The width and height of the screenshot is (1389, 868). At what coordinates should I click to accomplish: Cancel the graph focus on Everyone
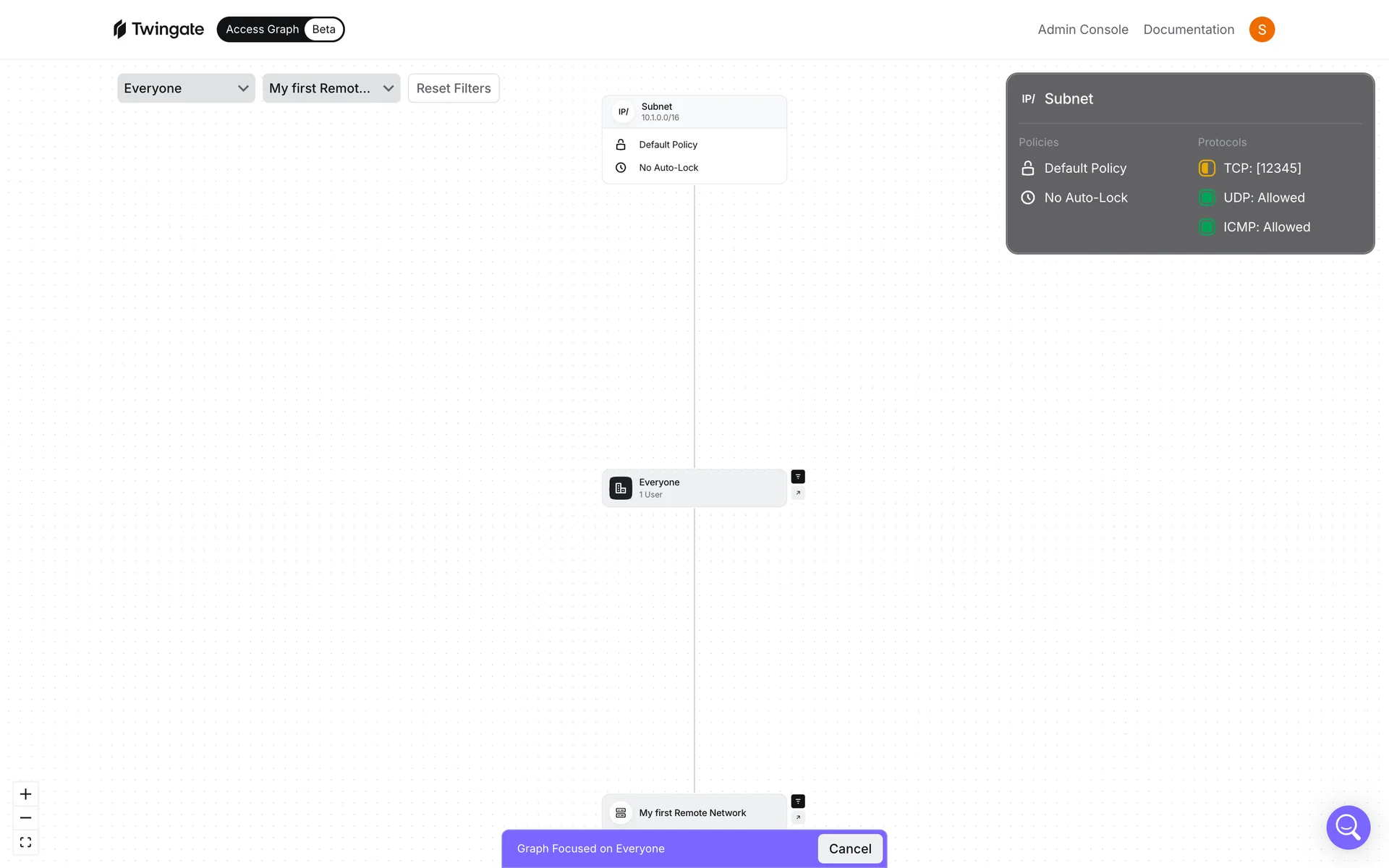pyautogui.click(x=850, y=848)
